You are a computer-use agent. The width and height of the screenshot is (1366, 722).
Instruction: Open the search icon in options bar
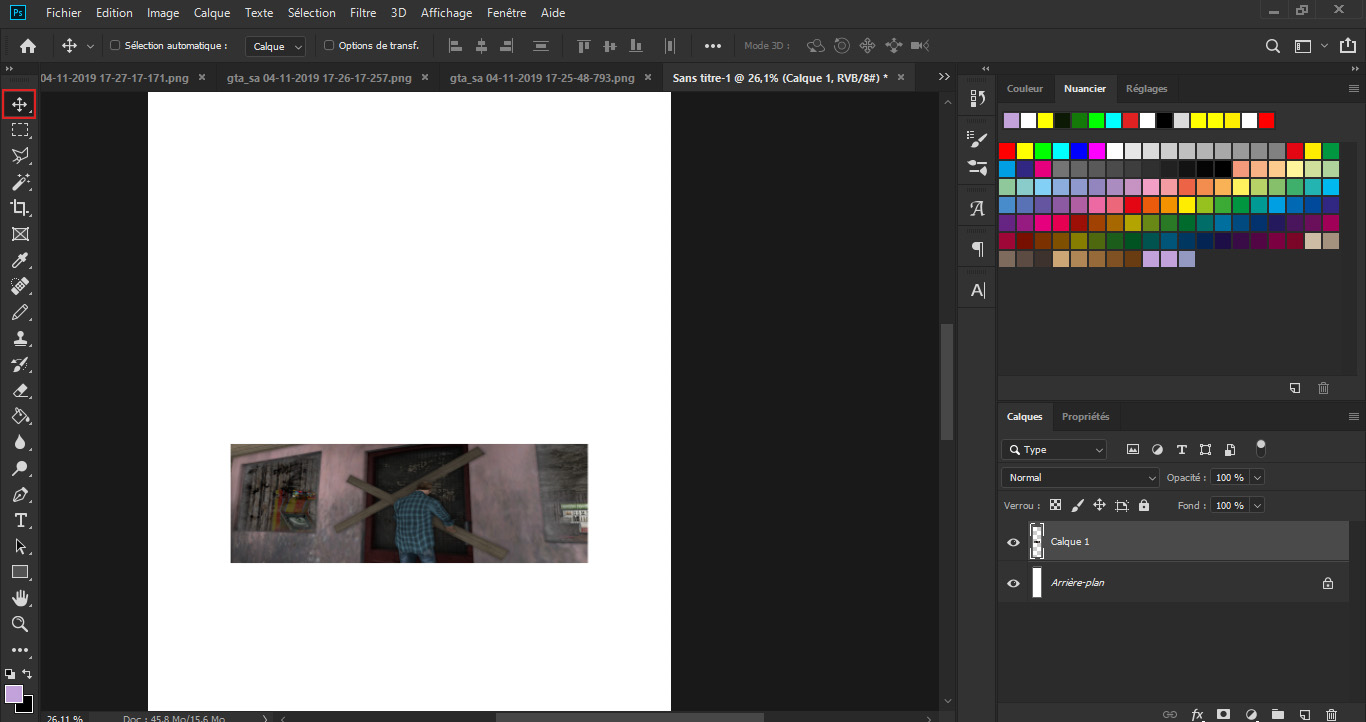pyautogui.click(x=1272, y=46)
